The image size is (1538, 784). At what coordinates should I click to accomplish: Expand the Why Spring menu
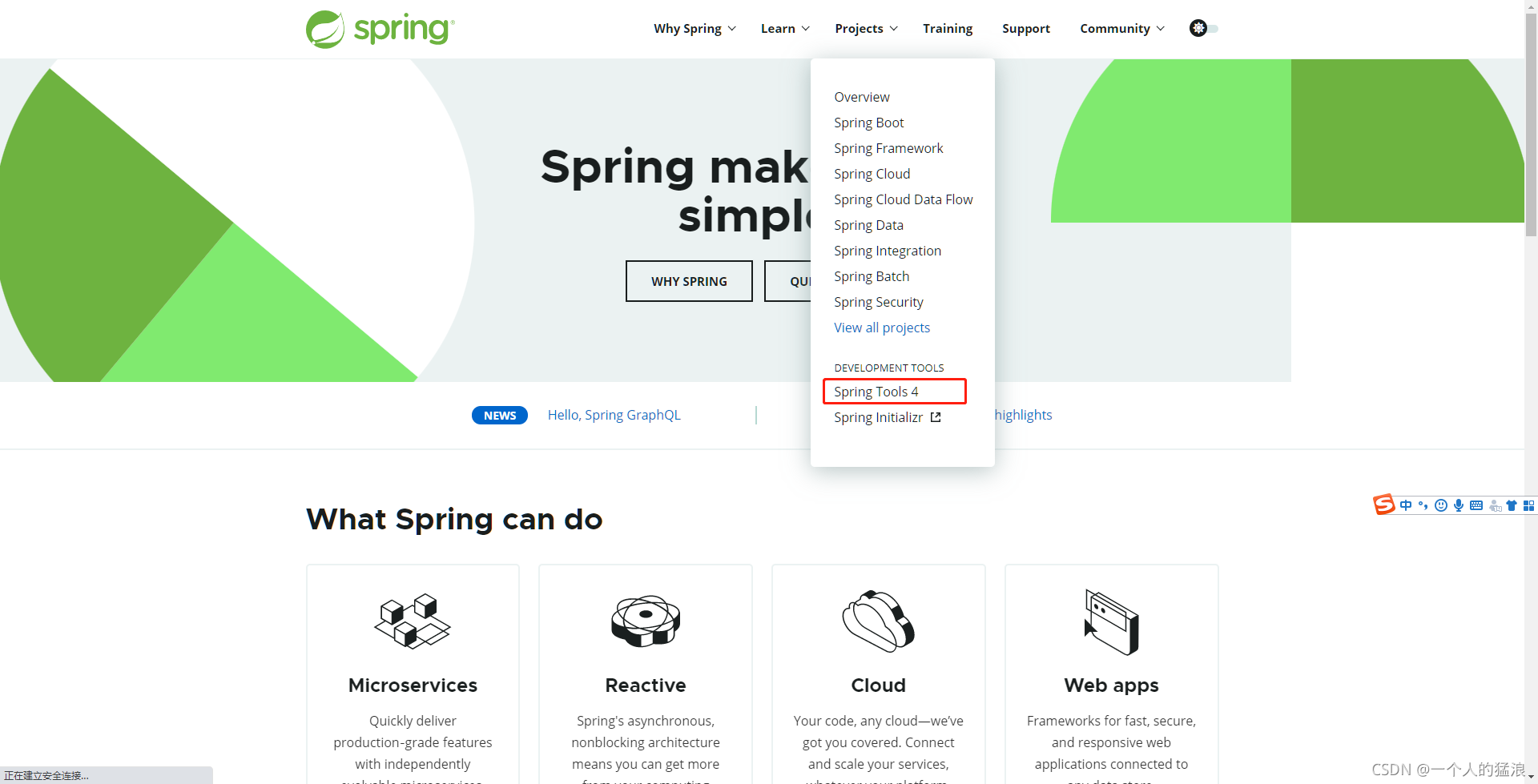[695, 28]
